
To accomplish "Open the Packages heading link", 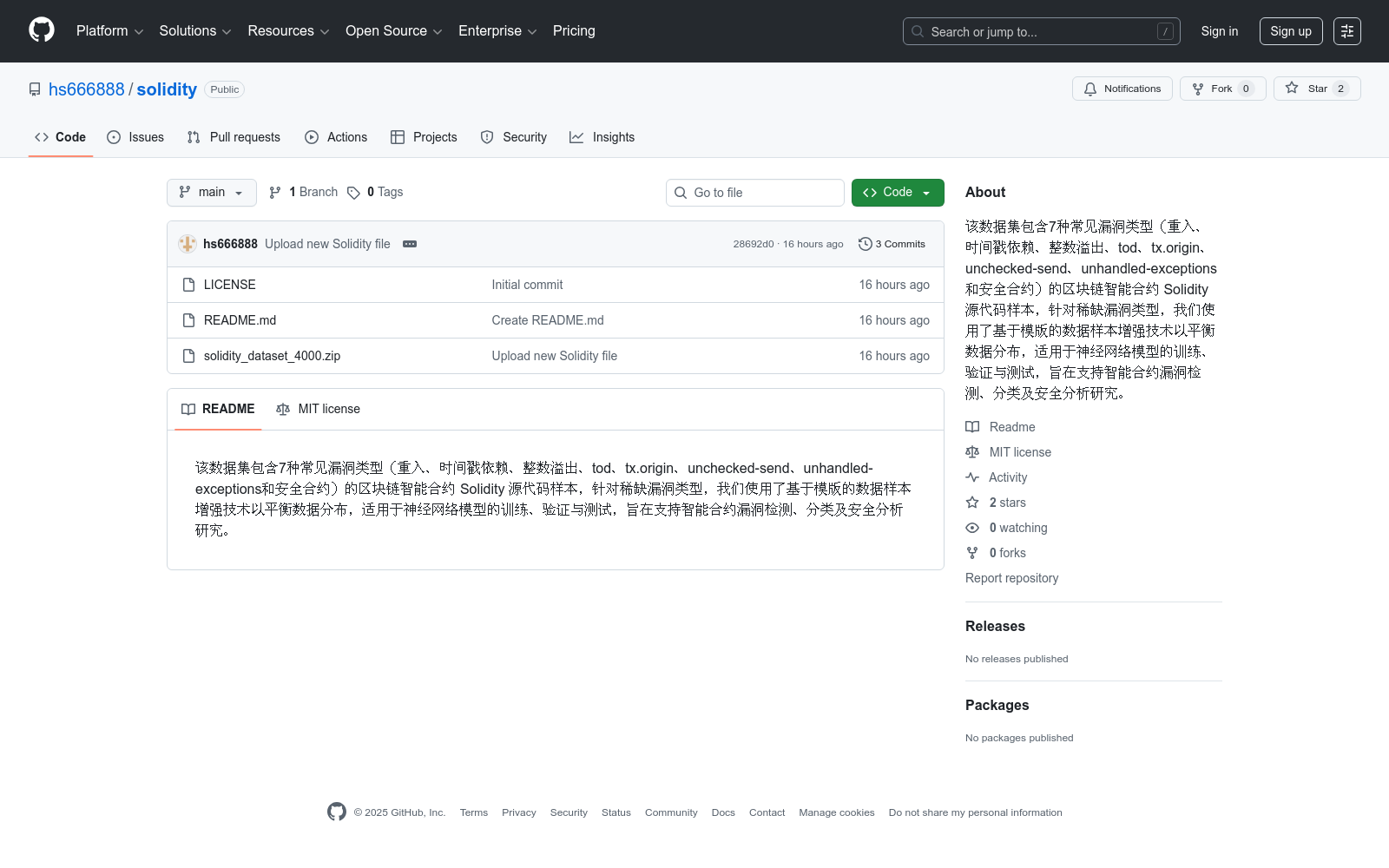I will tap(997, 705).
